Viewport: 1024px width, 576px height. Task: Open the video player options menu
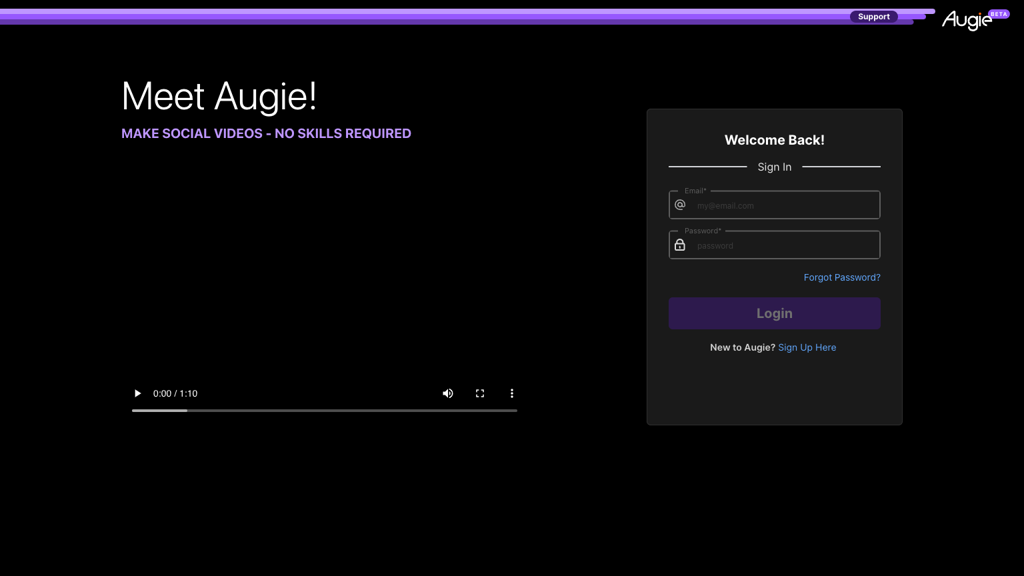tap(511, 393)
